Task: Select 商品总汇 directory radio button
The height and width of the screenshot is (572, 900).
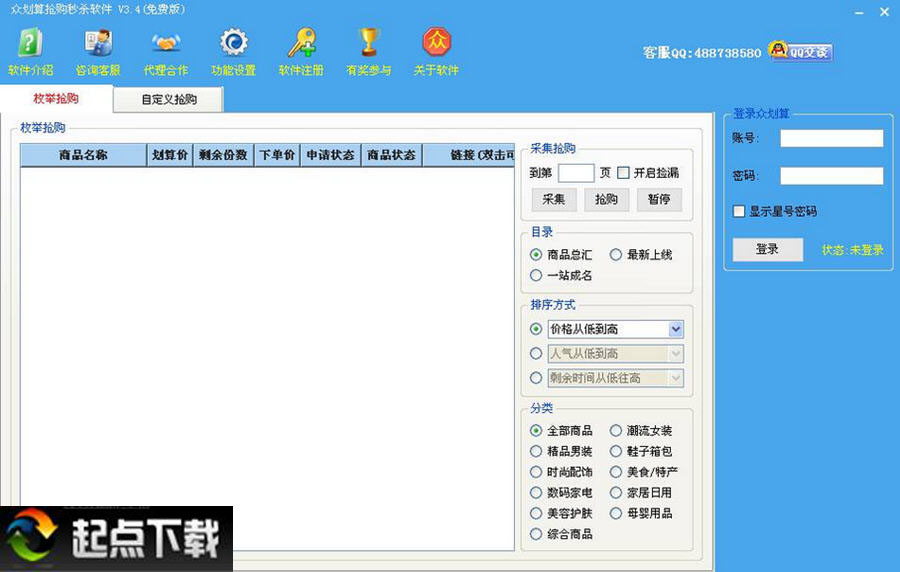Action: 536,254
